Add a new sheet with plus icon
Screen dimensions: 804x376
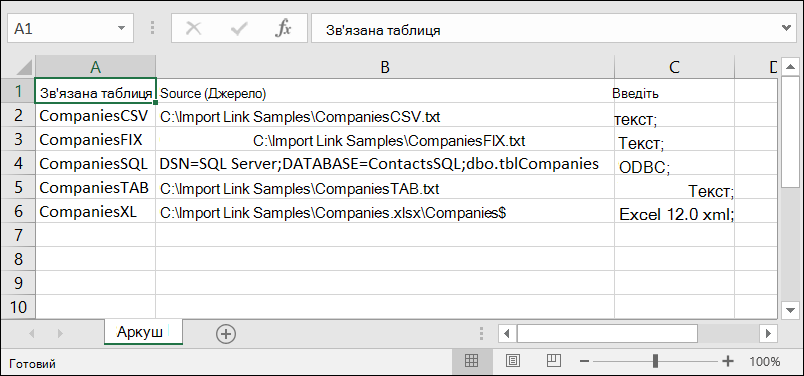coord(226,334)
